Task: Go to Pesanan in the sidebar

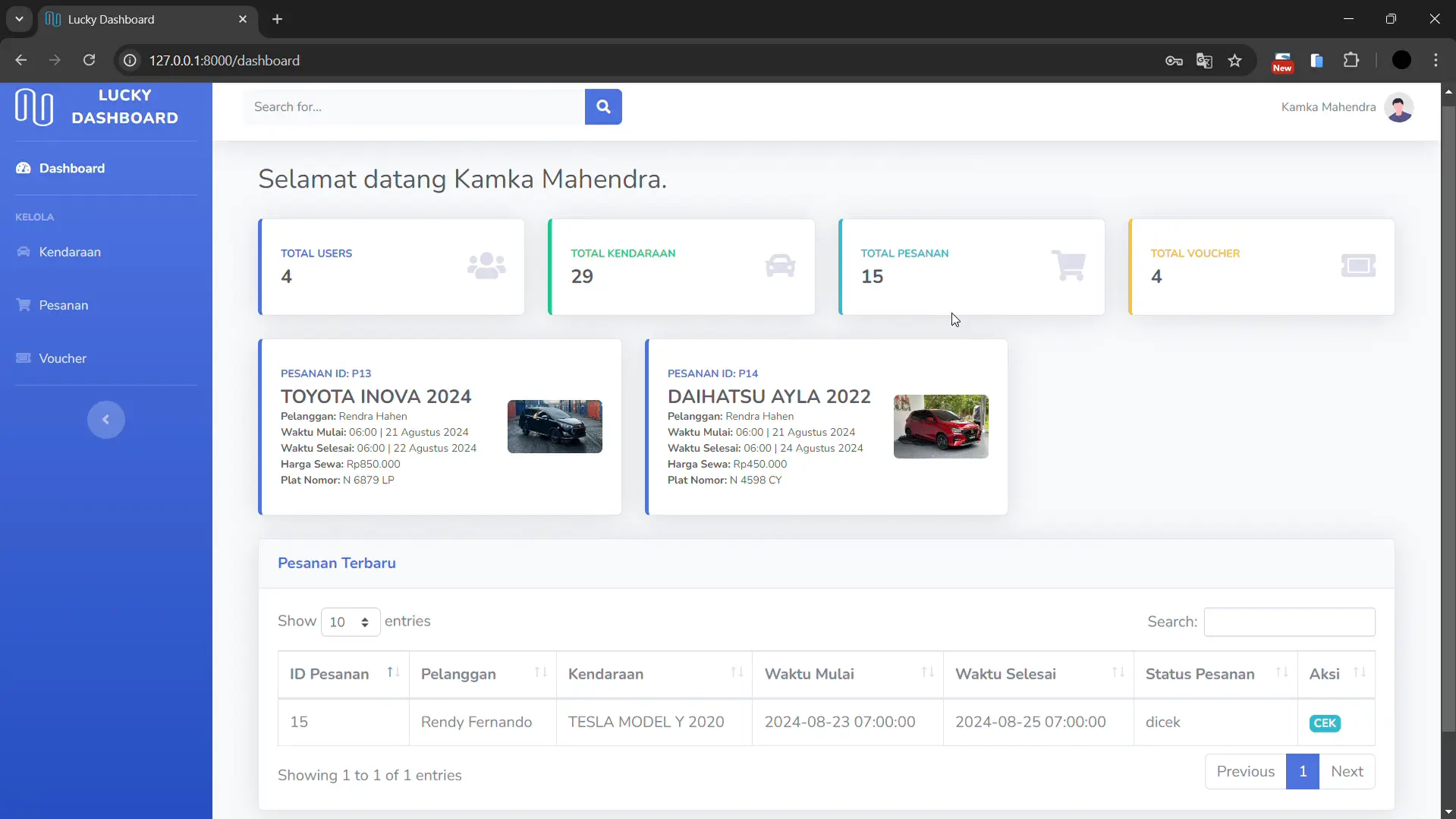Action: click(63, 305)
